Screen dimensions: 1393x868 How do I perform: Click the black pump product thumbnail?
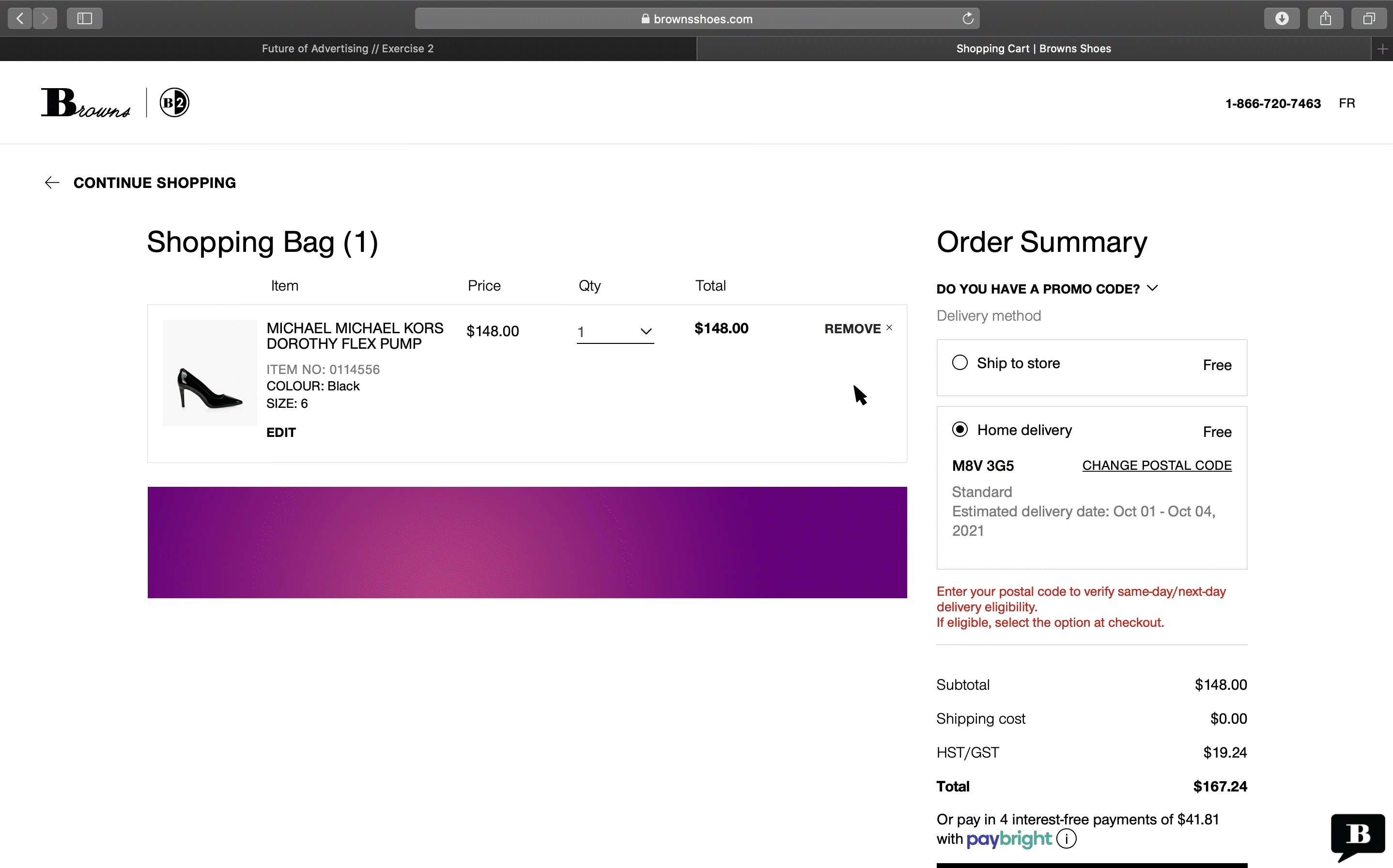point(210,373)
